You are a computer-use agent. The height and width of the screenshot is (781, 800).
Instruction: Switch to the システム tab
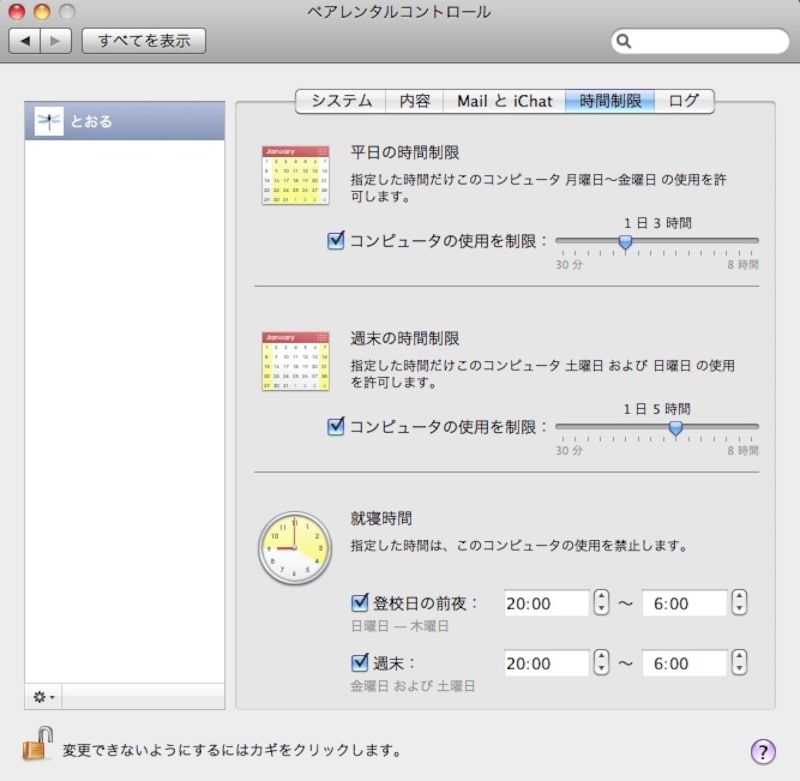point(341,101)
